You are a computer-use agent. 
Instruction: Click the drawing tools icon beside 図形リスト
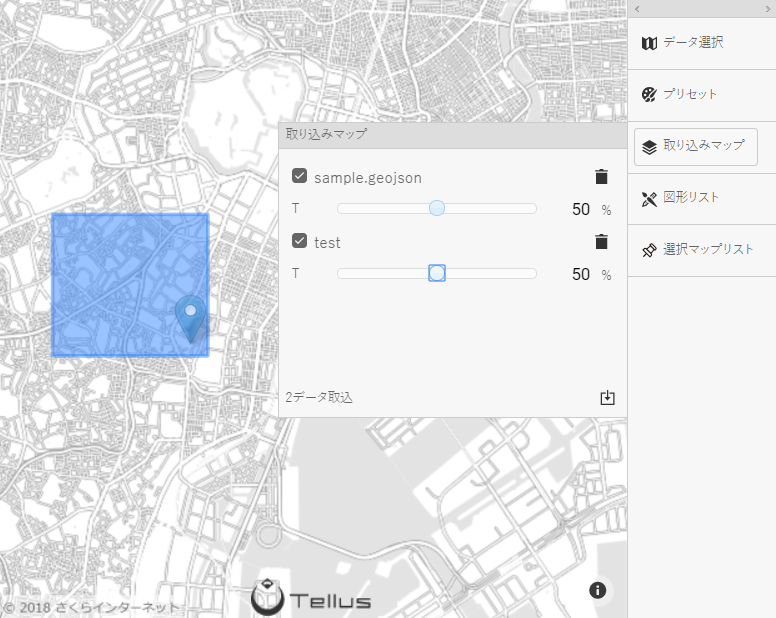pos(649,199)
